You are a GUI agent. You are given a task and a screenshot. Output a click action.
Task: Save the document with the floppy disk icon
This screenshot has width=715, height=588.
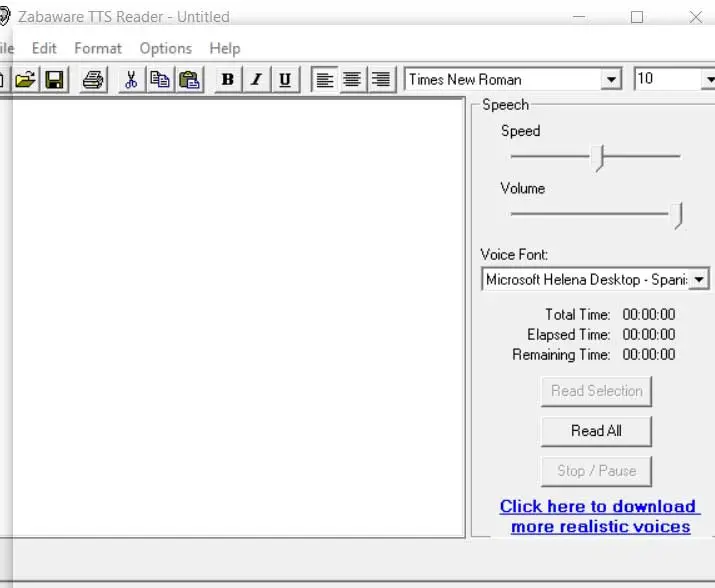click(54, 80)
